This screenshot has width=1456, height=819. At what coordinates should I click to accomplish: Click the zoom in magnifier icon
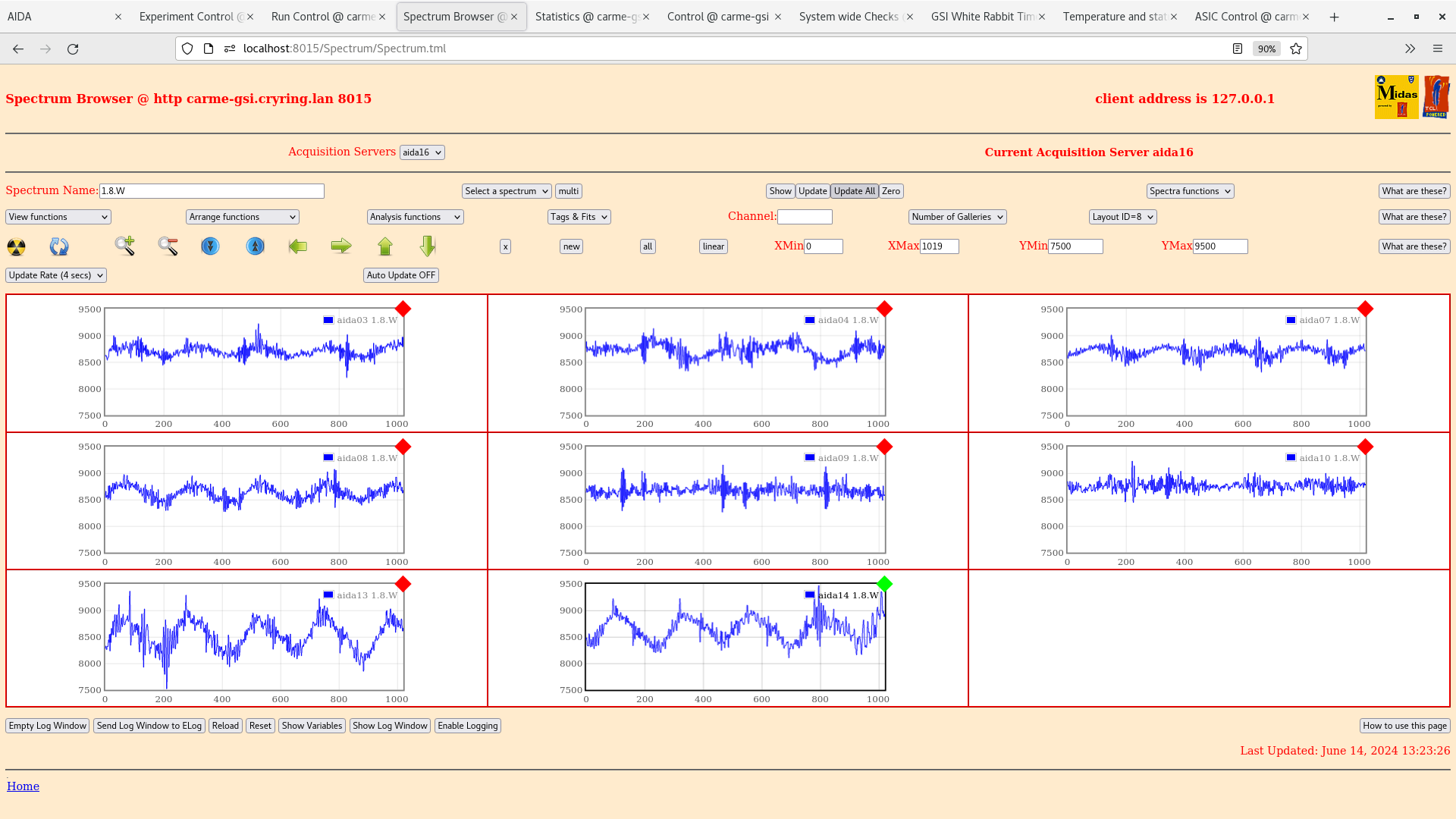click(x=124, y=246)
